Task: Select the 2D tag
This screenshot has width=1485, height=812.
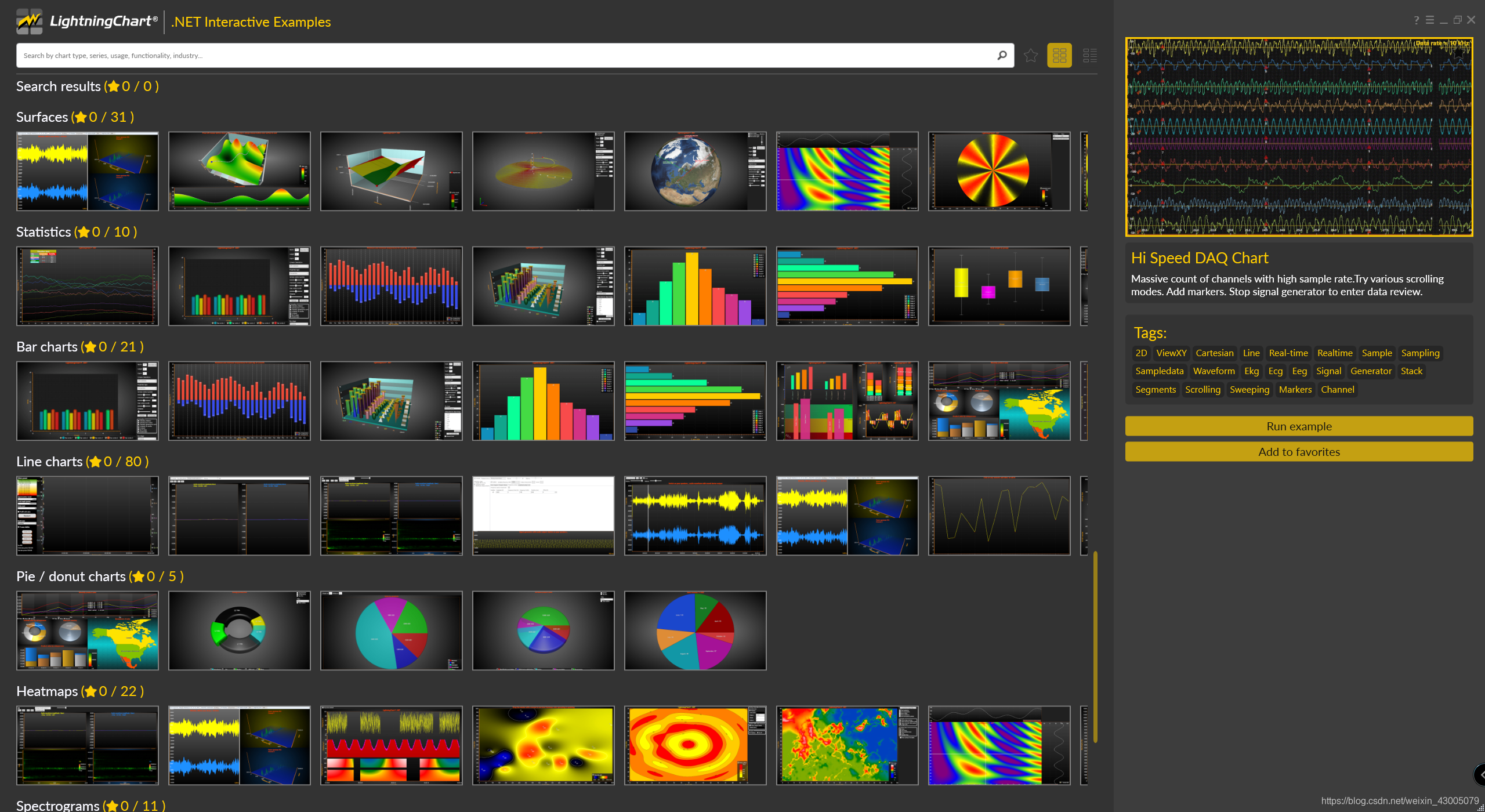Action: tap(1141, 353)
